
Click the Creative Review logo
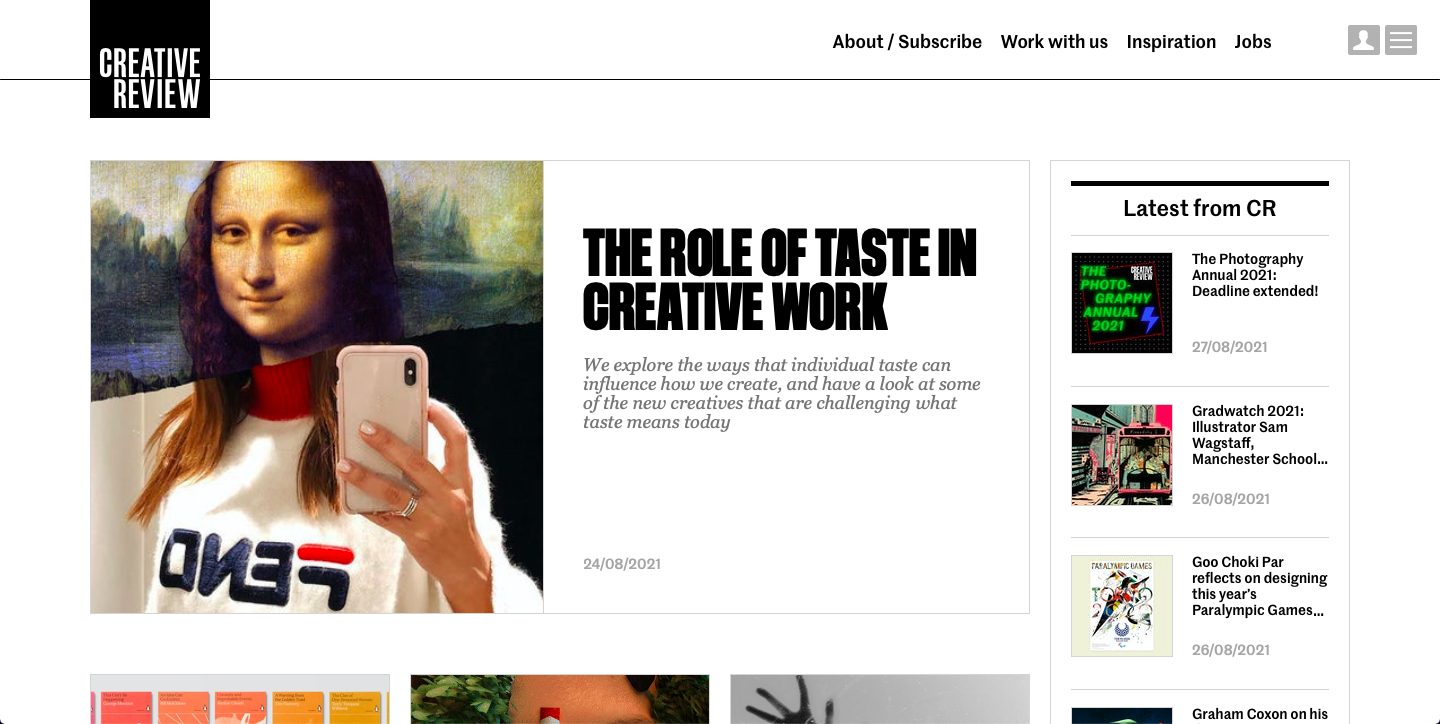[150, 59]
